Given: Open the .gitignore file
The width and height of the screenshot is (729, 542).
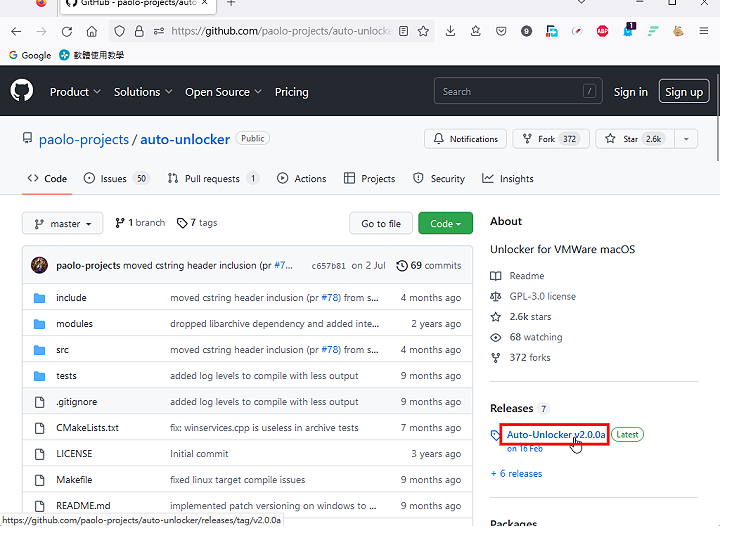Looking at the screenshot, I should pos(76,402).
